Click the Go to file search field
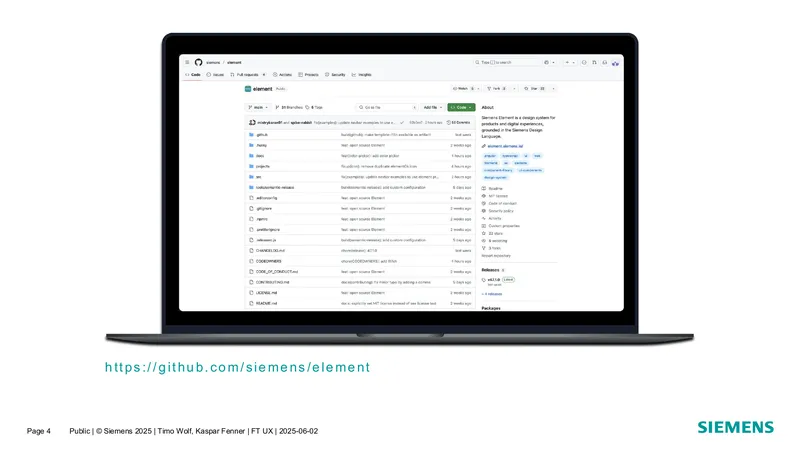Viewport: 800px width, 450px height. pyautogui.click(x=387, y=108)
